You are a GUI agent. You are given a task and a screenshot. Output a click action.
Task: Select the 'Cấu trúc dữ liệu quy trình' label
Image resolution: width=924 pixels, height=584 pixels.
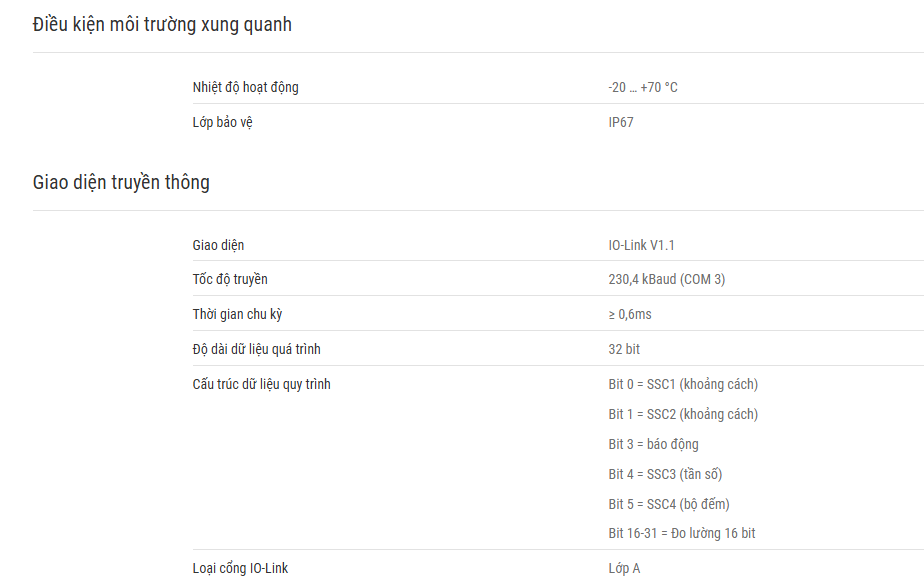[261, 384]
